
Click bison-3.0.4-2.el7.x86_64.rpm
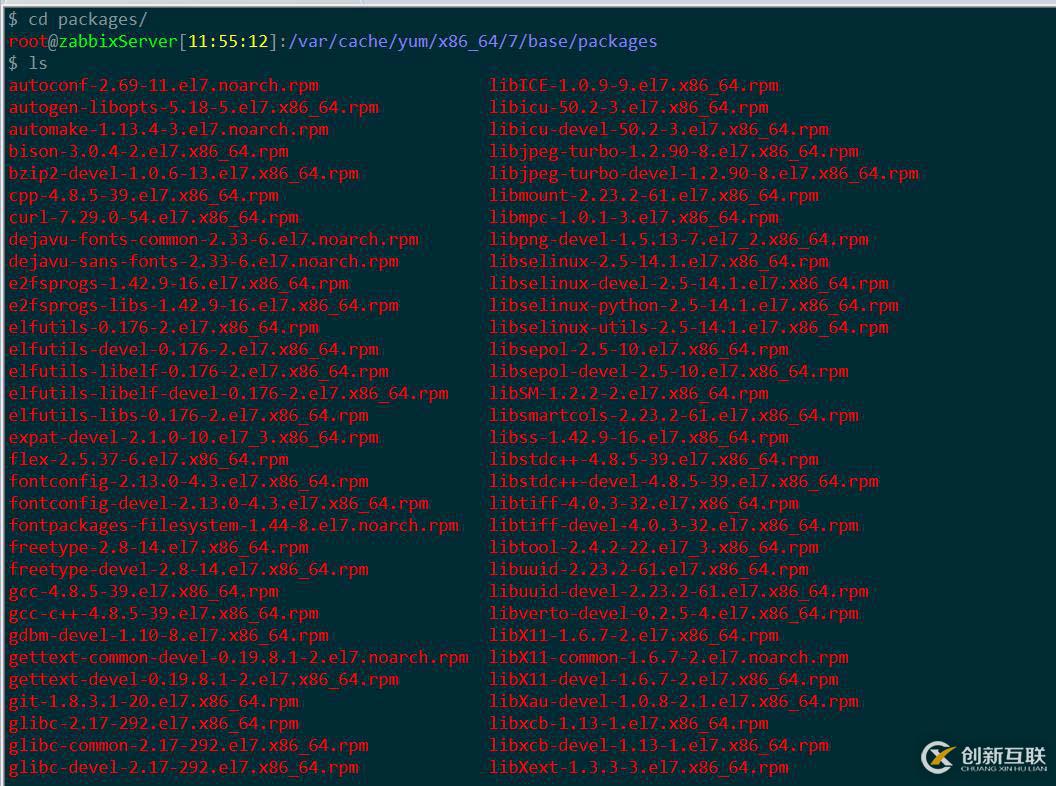[x=149, y=152]
